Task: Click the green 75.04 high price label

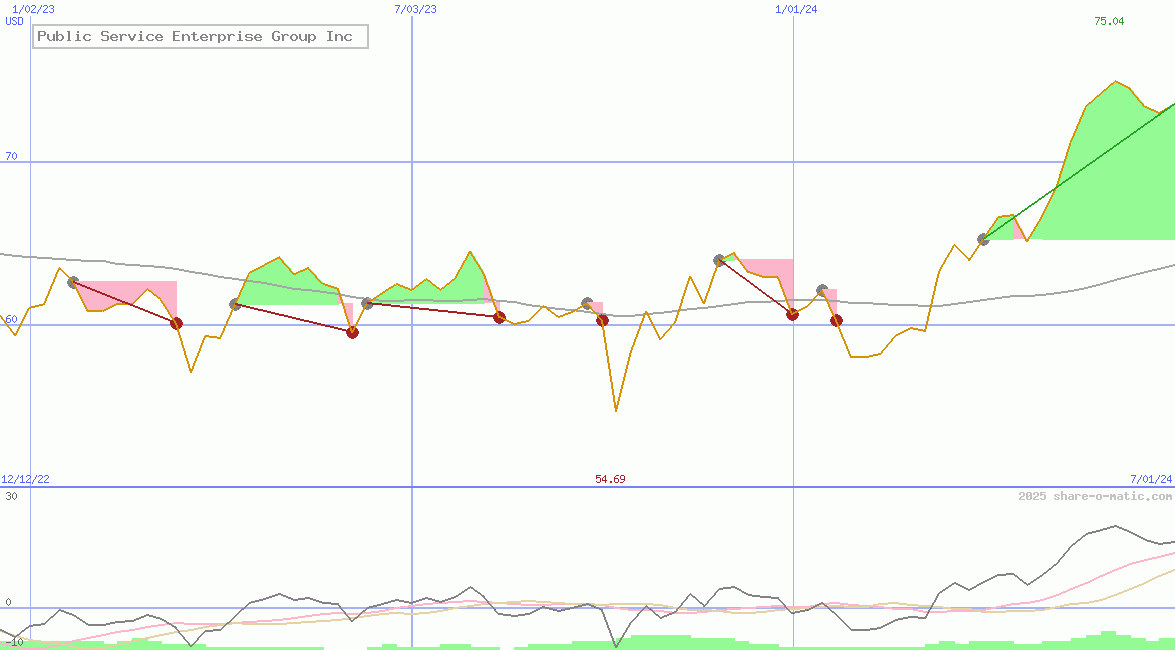Action: (1109, 21)
